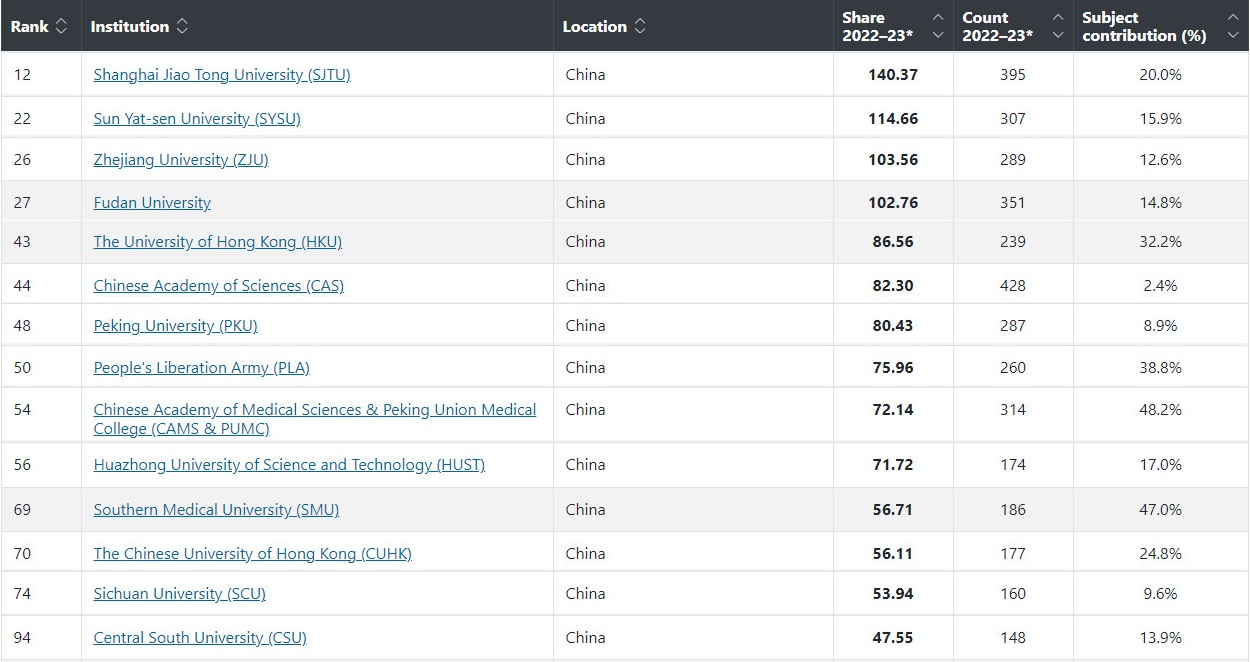Sort by Subject contribution column arrows
1250x662 pixels.
[x=1232, y=27]
